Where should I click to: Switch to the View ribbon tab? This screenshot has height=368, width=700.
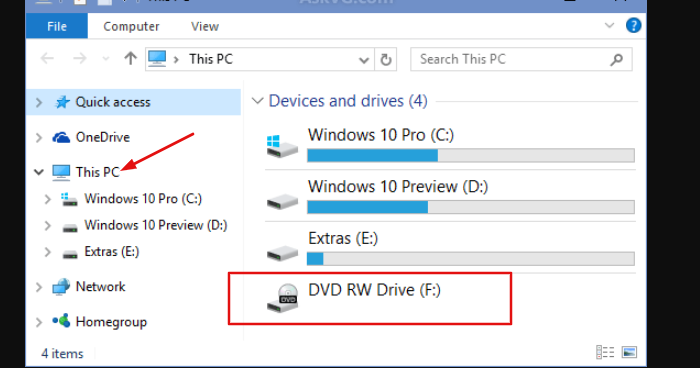click(205, 26)
